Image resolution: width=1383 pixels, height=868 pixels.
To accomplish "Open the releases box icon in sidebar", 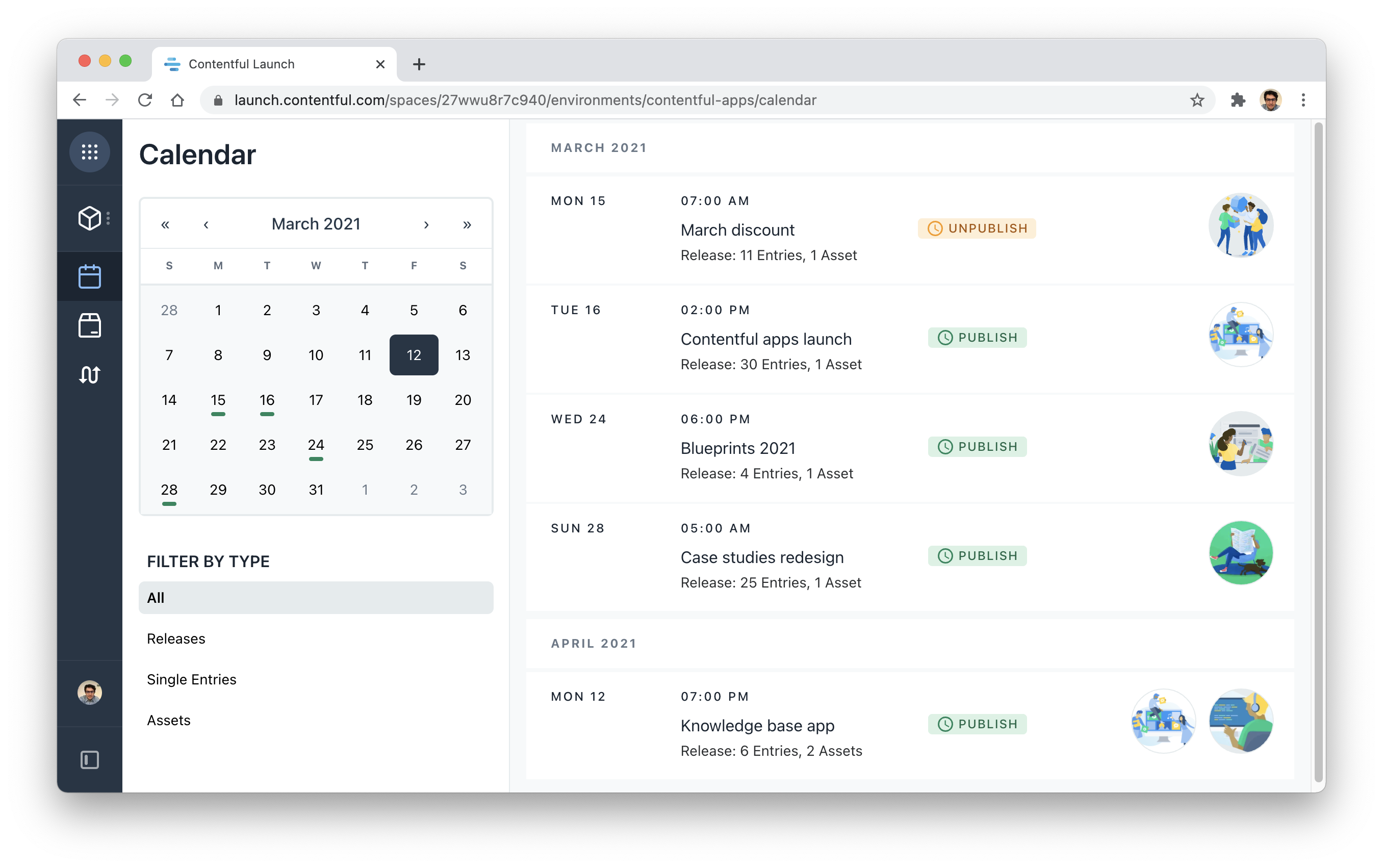I will tap(90, 325).
